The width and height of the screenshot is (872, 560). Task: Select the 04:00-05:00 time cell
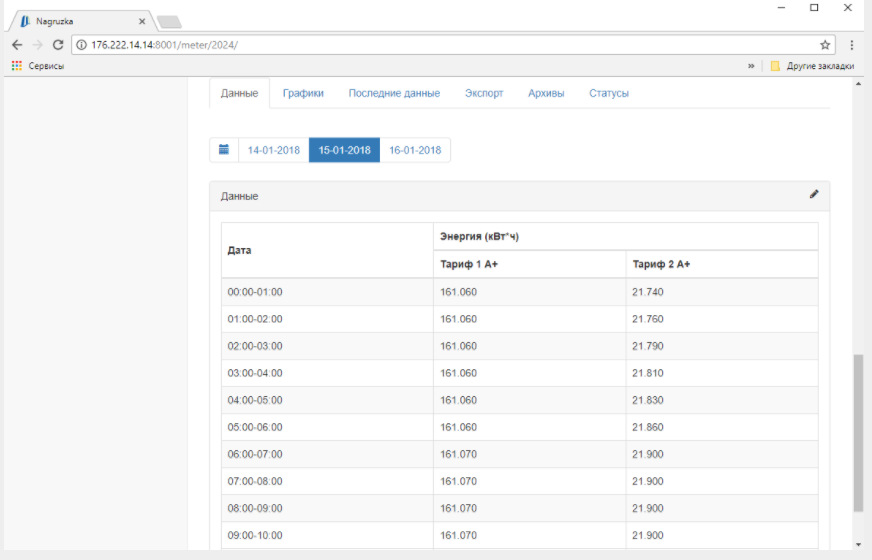328,400
